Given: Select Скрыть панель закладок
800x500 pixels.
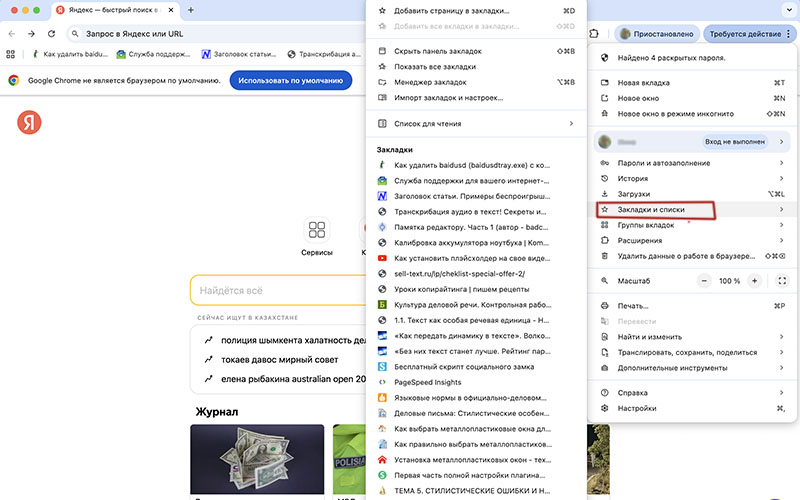Looking at the screenshot, I should click(x=476, y=51).
